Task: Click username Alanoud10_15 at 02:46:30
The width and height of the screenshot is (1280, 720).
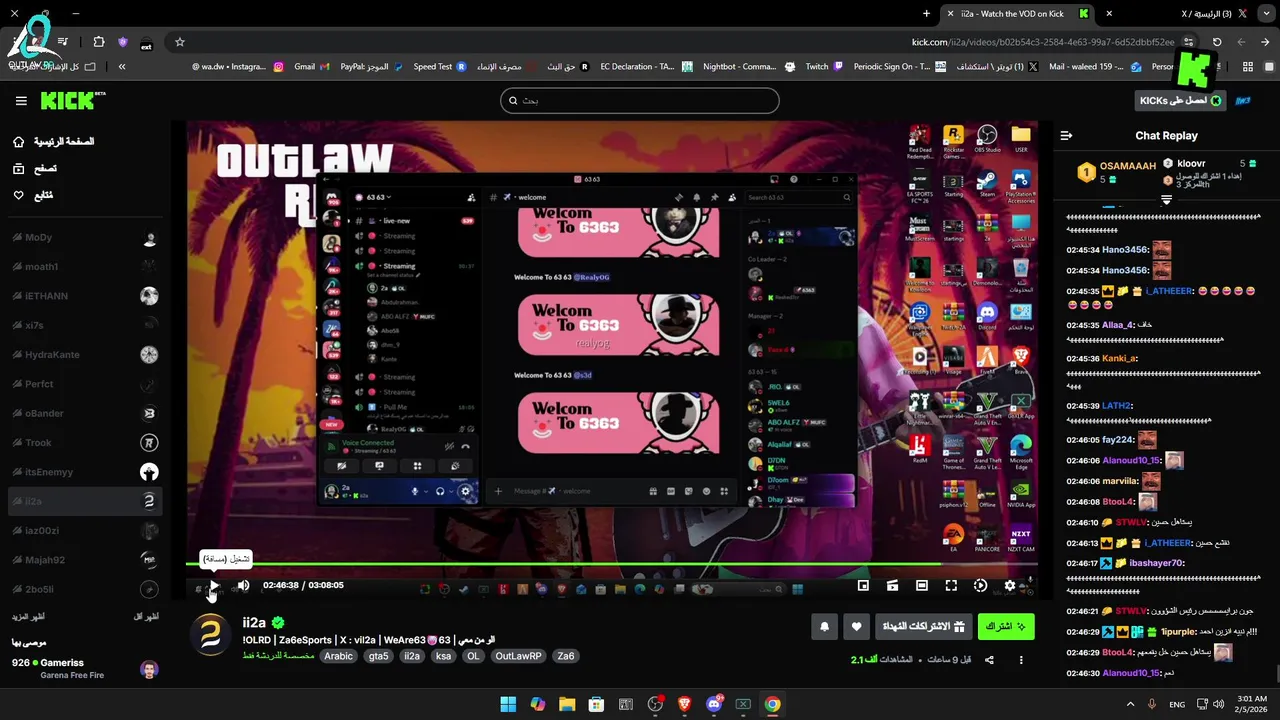Action: (1133, 673)
